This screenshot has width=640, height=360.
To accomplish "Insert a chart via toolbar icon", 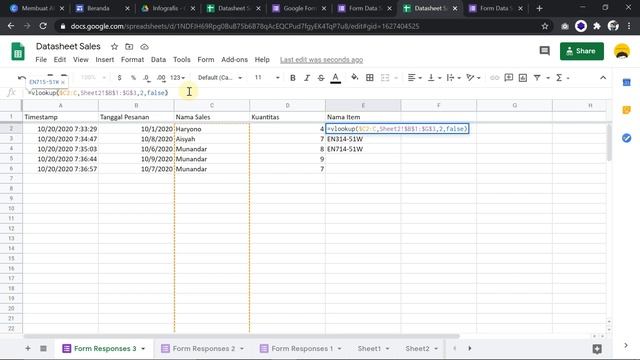I will tap(523, 78).
